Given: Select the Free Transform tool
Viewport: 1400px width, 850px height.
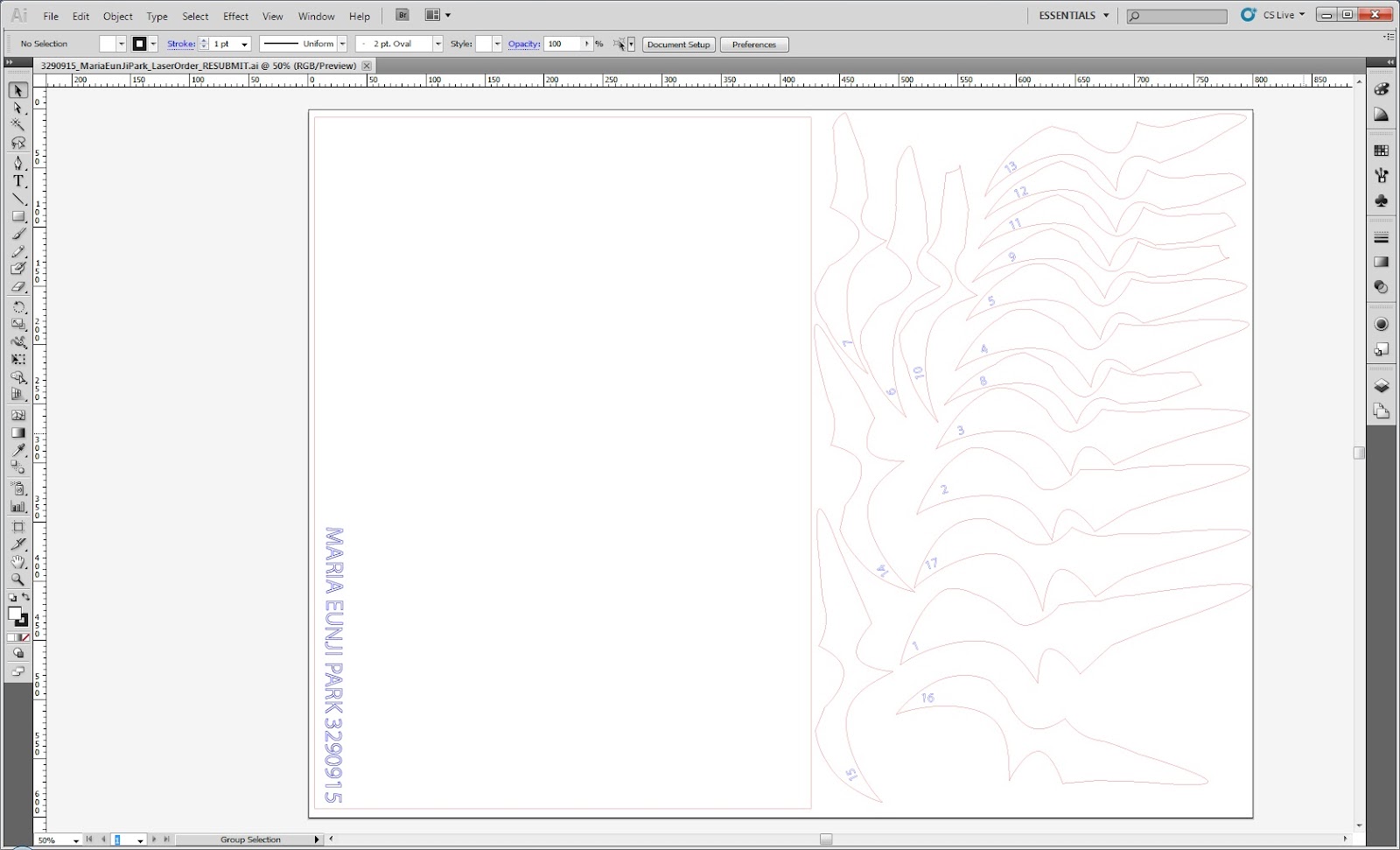Looking at the screenshot, I should [x=17, y=360].
